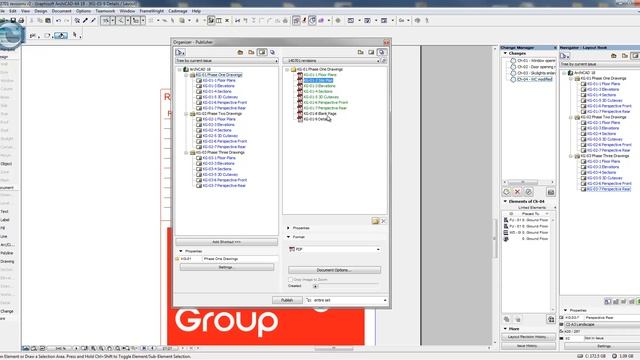Open 'Tree by current issue' dropdown in Organizer

tap(227, 60)
